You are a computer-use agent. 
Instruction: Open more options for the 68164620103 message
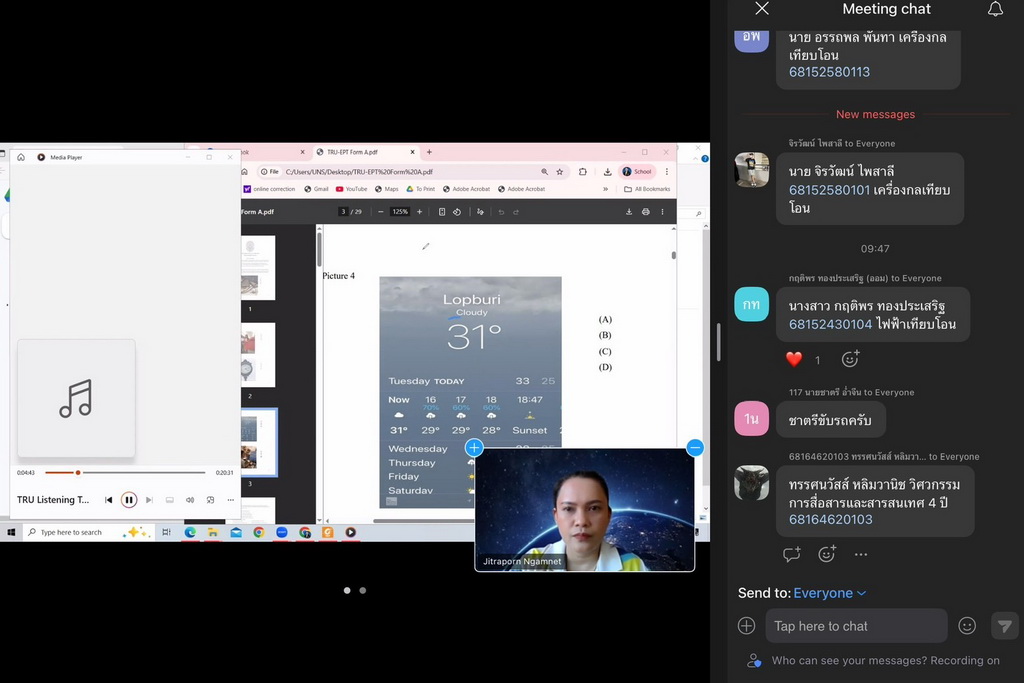click(861, 554)
